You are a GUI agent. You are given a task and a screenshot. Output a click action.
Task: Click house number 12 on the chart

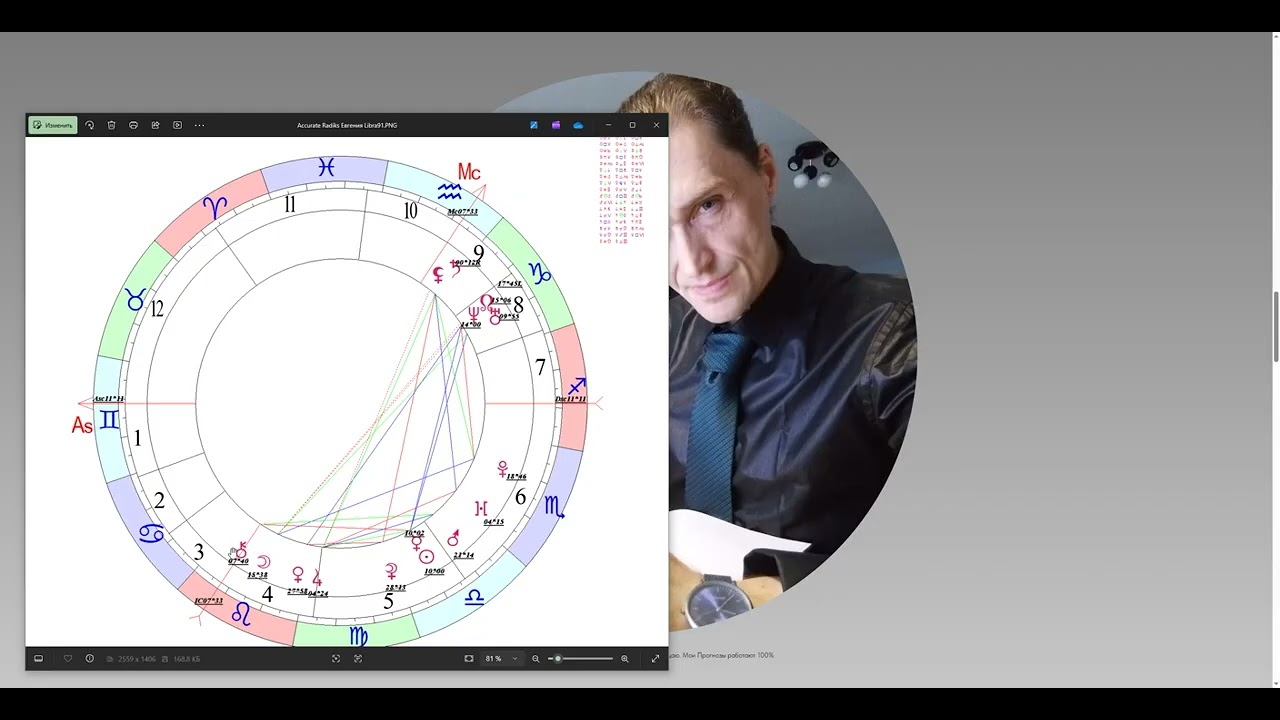[x=156, y=310]
